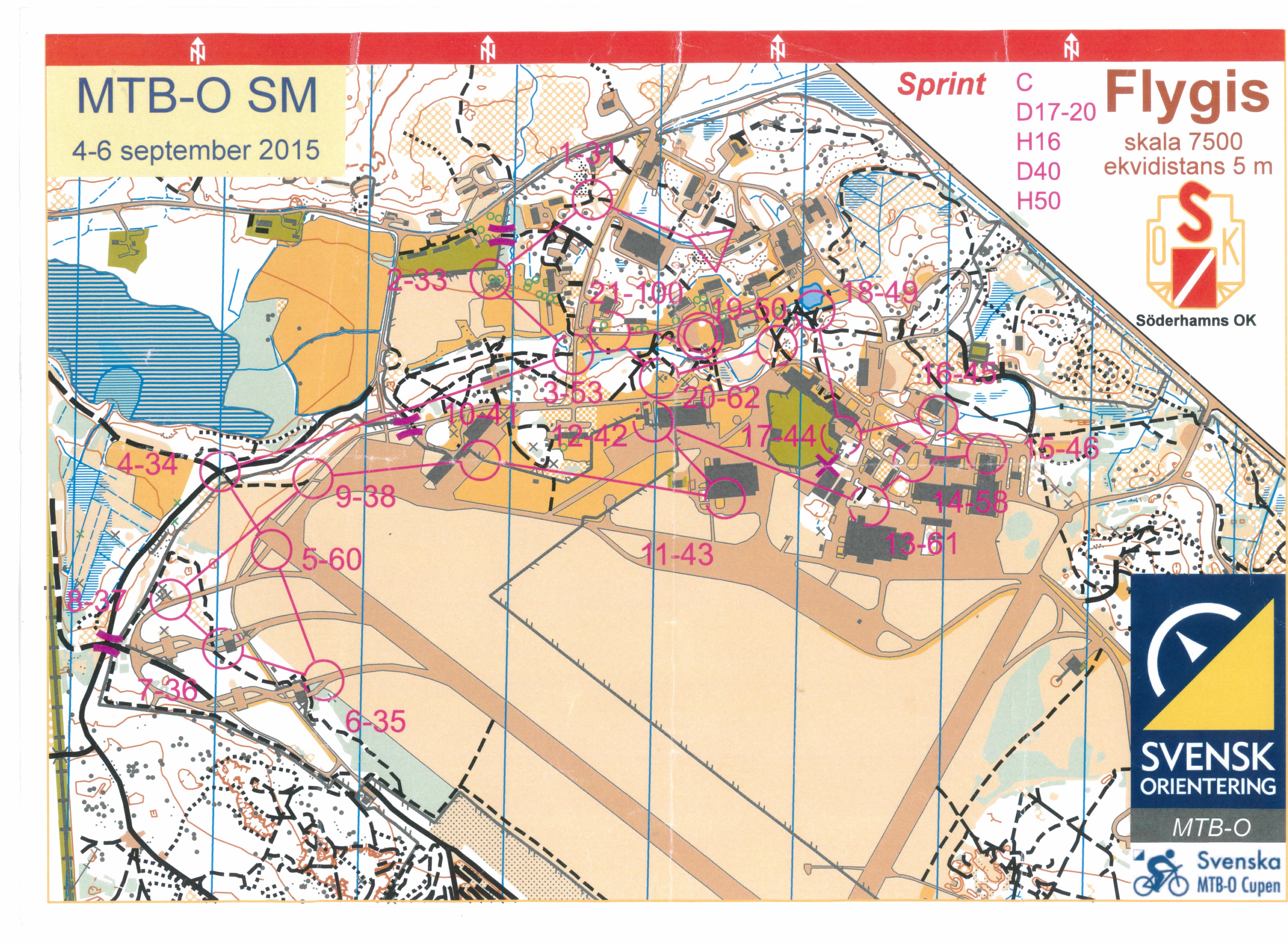Click the control label '1-31'
Viewport: 1288px width, 942px height.
coord(588,154)
